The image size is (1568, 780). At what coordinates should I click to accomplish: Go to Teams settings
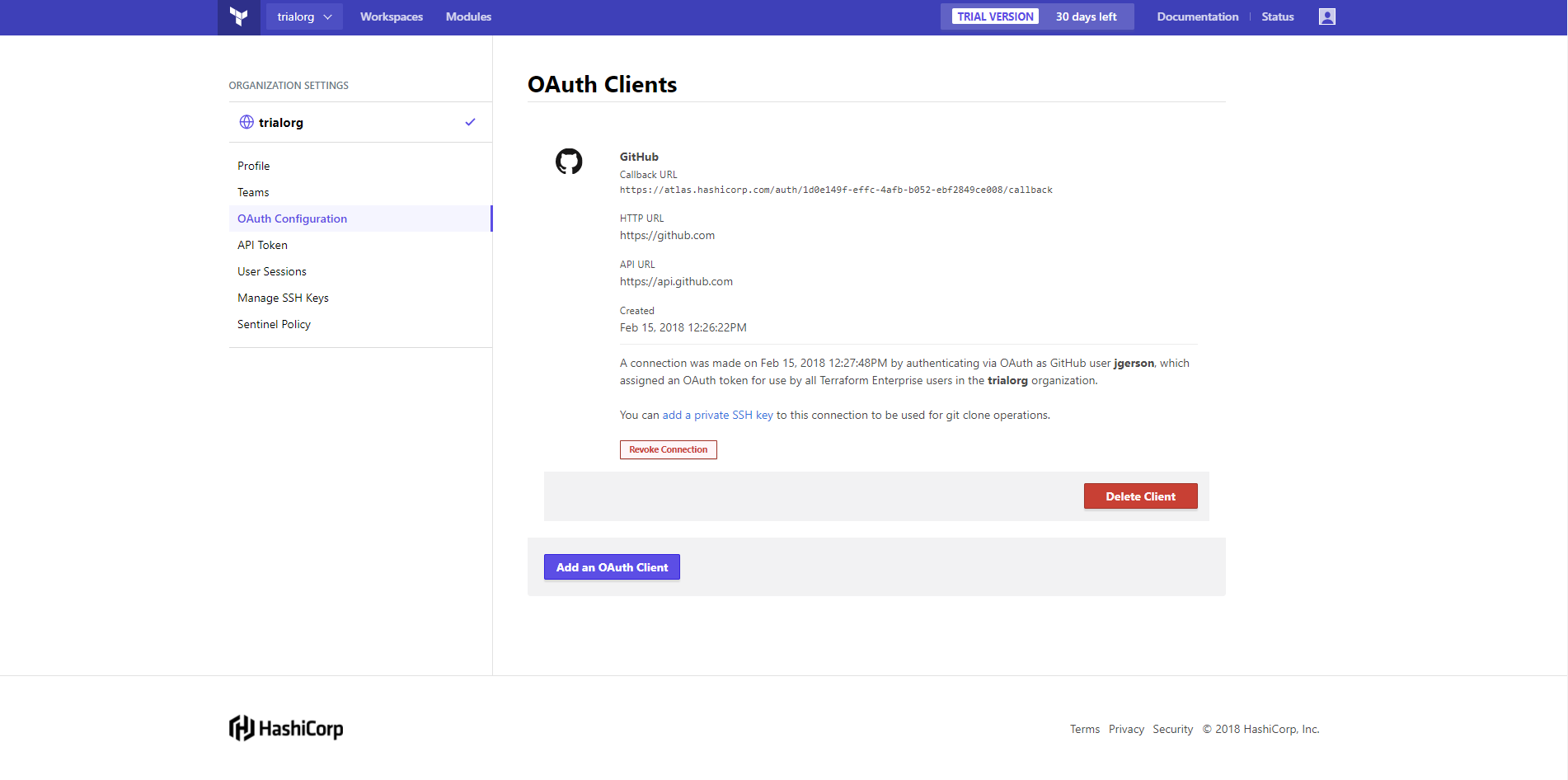coord(253,192)
